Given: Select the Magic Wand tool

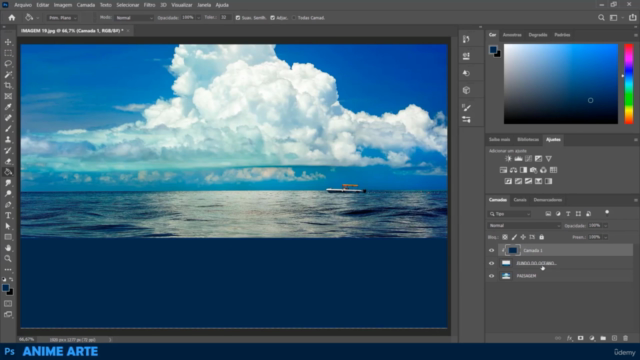Looking at the screenshot, I should click(8, 75).
